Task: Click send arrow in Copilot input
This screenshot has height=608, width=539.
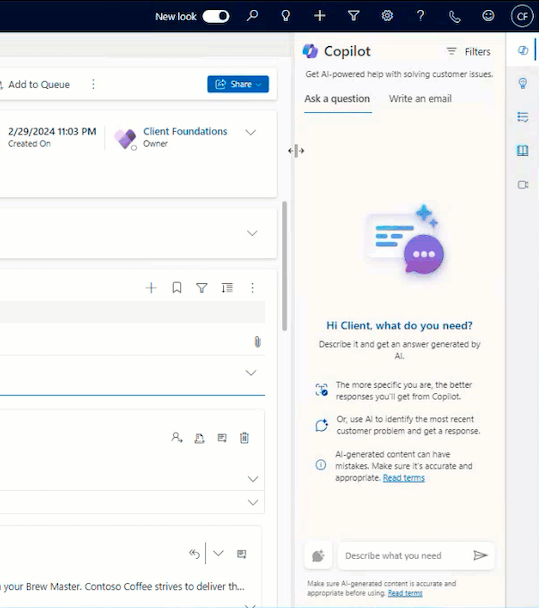Action: 480,555
